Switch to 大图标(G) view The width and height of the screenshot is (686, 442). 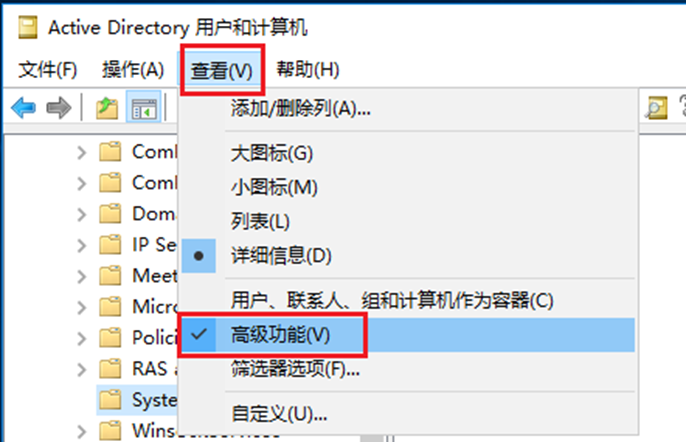pyautogui.click(x=272, y=153)
